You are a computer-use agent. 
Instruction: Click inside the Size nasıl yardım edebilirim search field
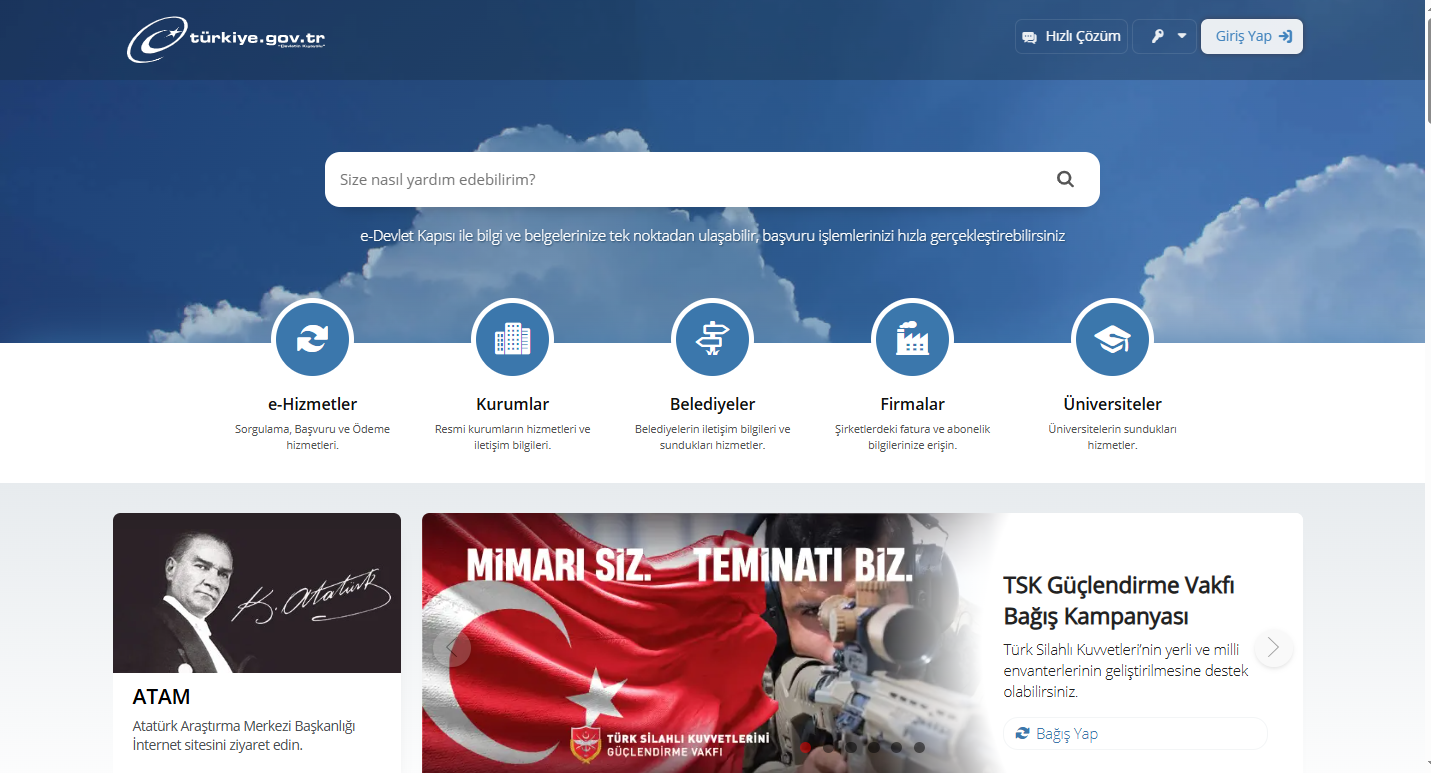click(650, 179)
